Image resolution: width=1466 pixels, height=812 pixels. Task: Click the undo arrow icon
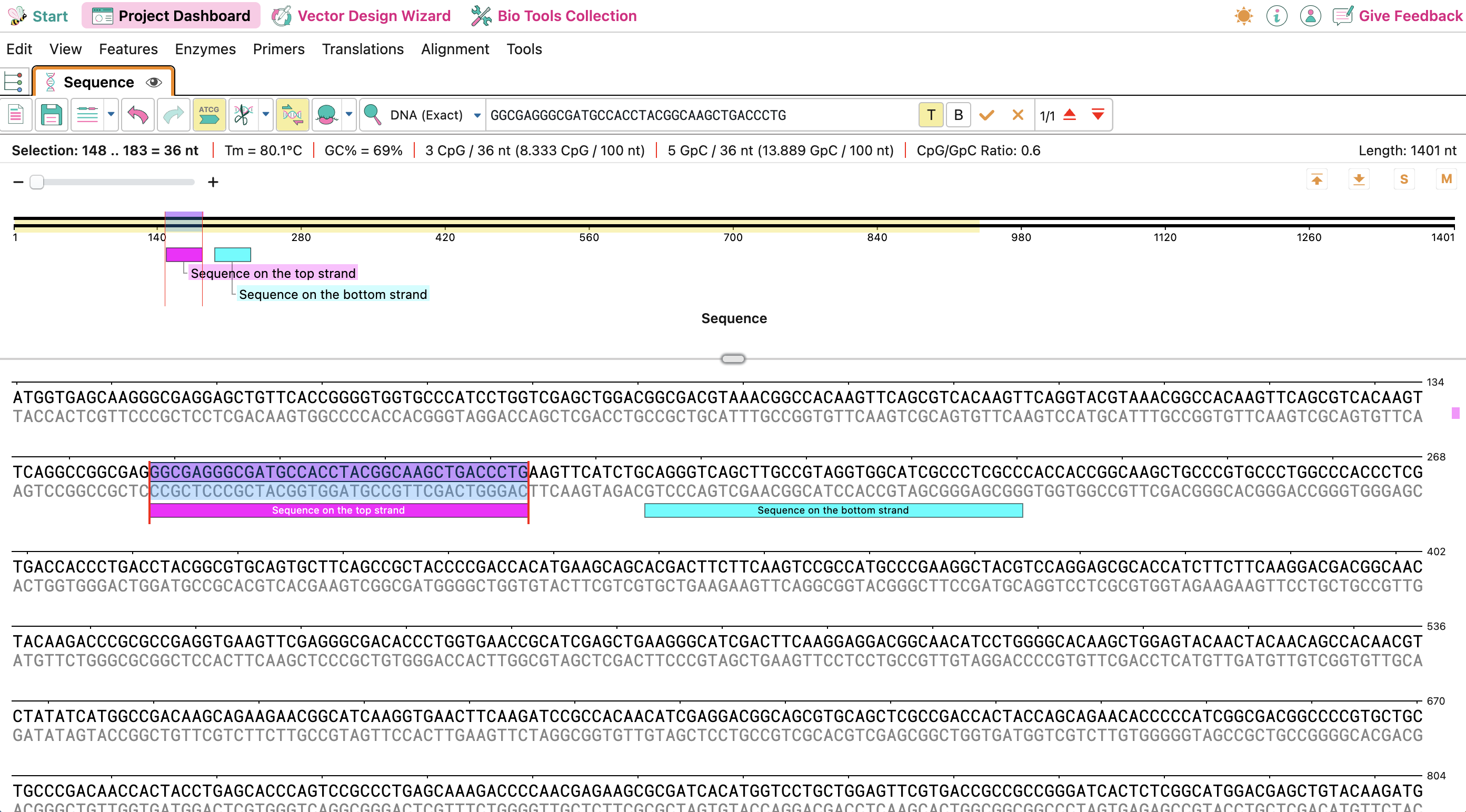(x=138, y=115)
